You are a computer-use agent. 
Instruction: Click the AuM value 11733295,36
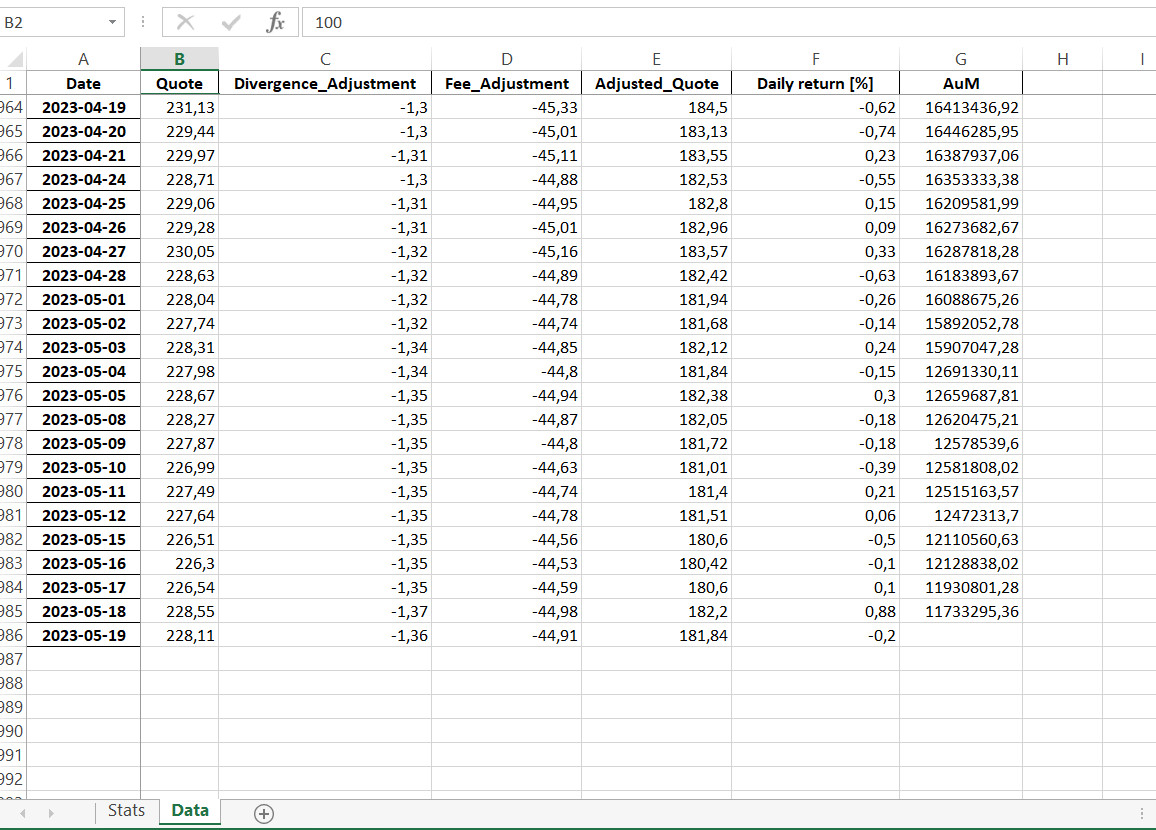point(960,612)
